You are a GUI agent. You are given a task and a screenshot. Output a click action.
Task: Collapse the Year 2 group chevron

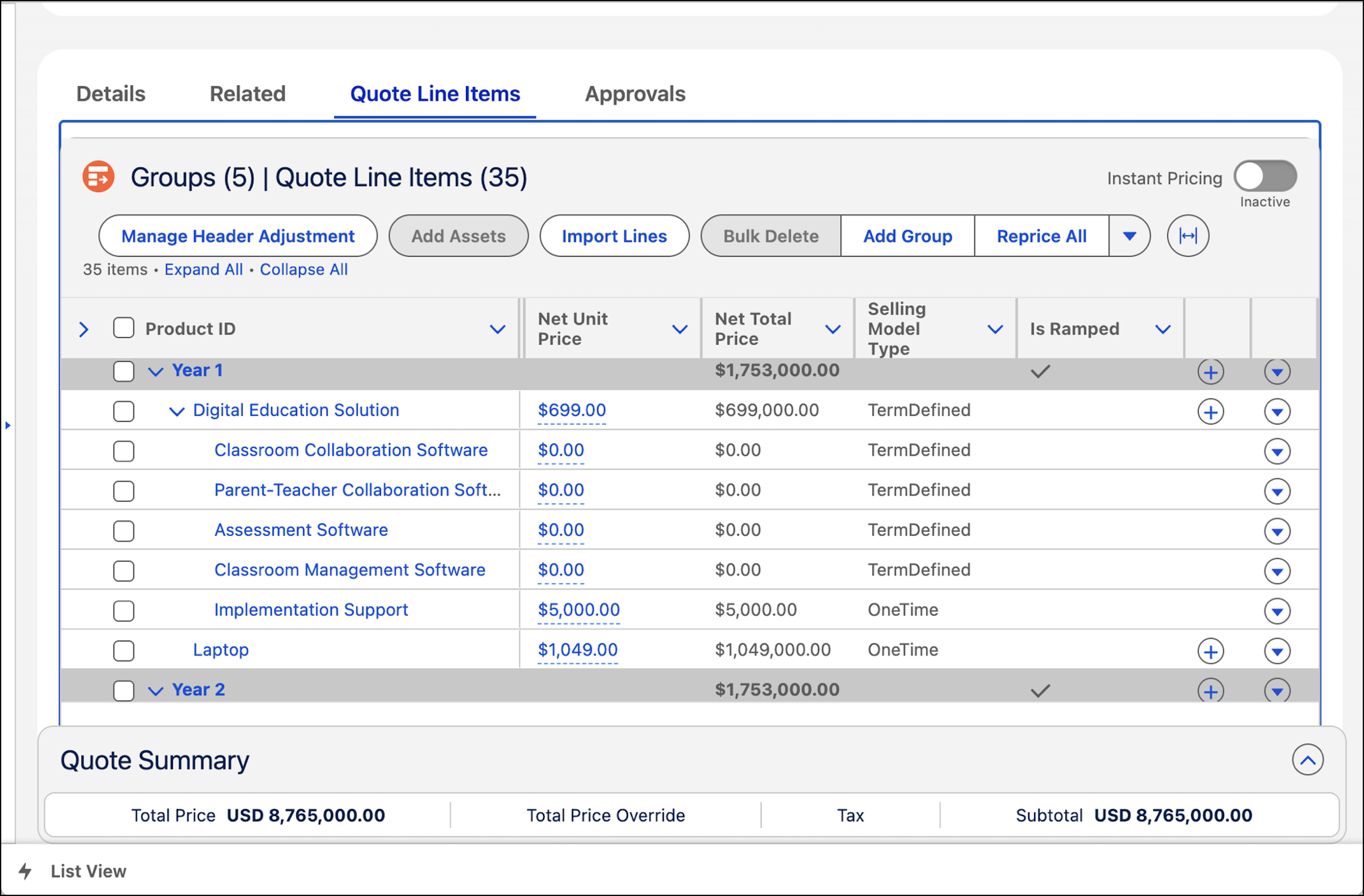coord(155,690)
